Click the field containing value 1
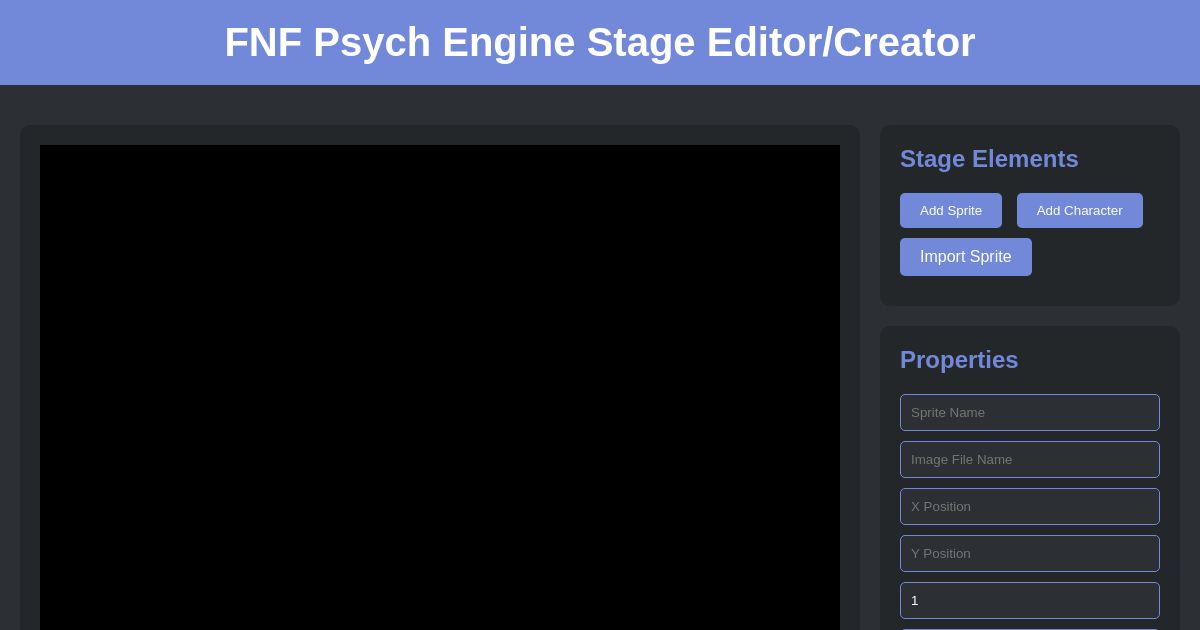The image size is (1200, 630). tap(1029, 600)
